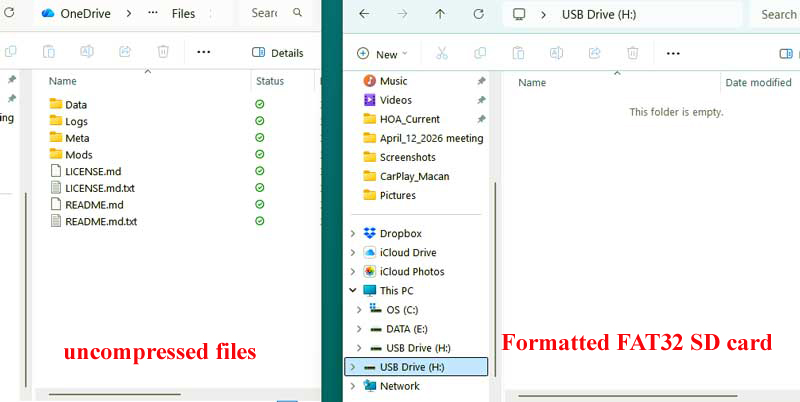Image resolution: width=800 pixels, height=402 pixels.
Task: Click the Search box in USB Drive window
Action: [x=778, y=14]
